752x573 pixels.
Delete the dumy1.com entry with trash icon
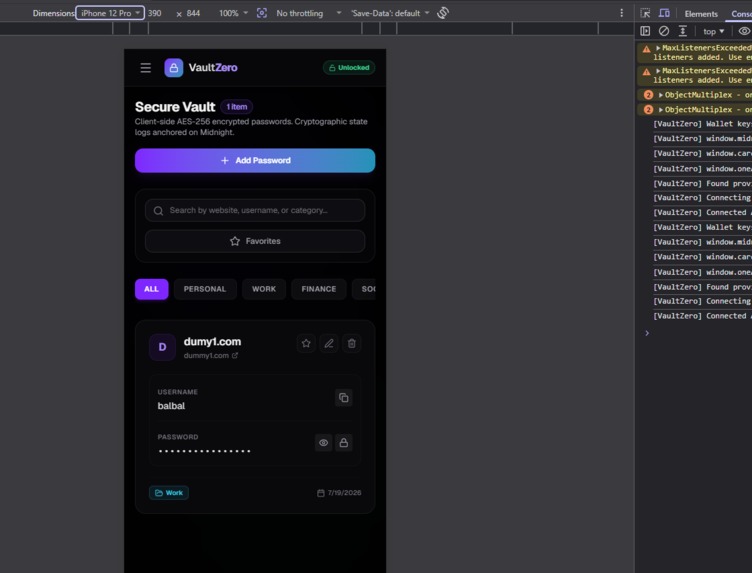point(352,343)
